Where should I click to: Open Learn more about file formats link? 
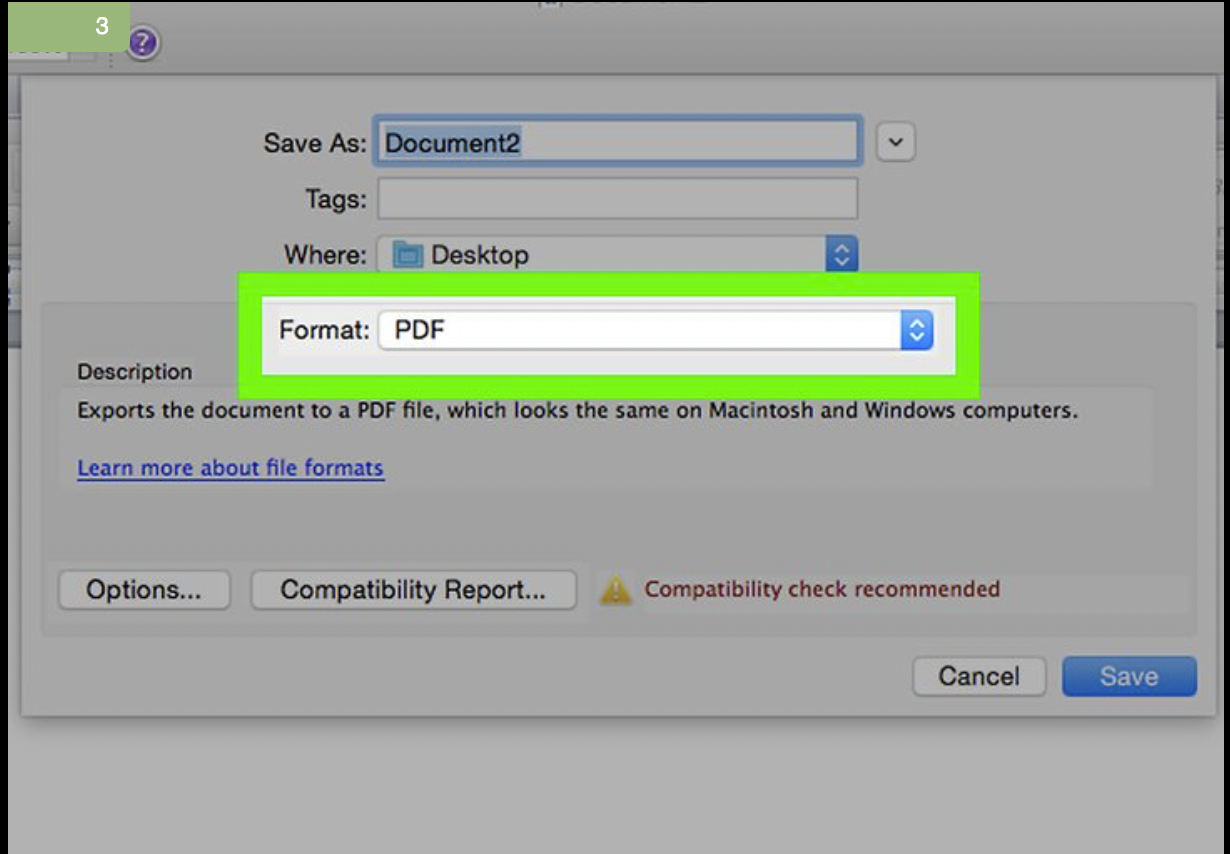pyautogui.click(x=230, y=467)
